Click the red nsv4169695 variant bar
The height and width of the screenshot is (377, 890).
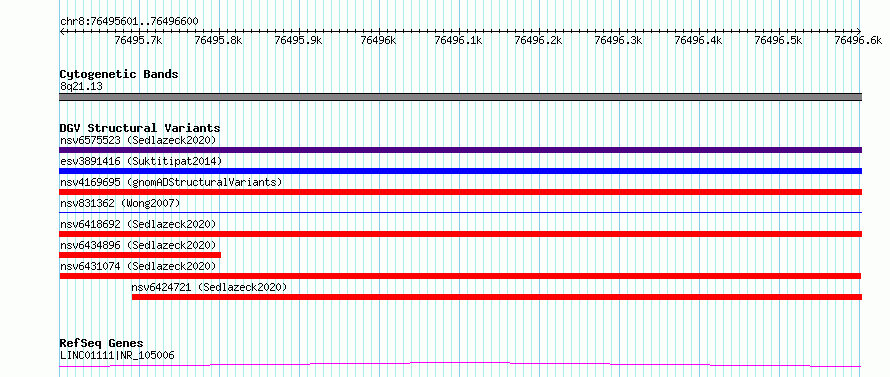pos(460,192)
